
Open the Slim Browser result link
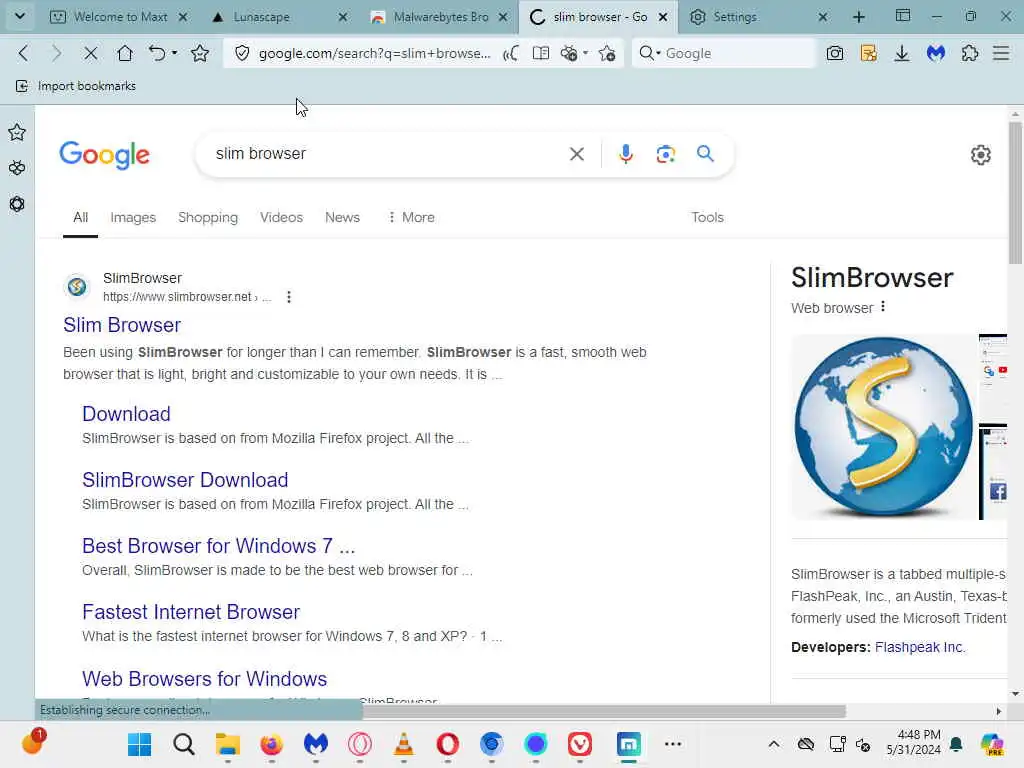(x=122, y=325)
